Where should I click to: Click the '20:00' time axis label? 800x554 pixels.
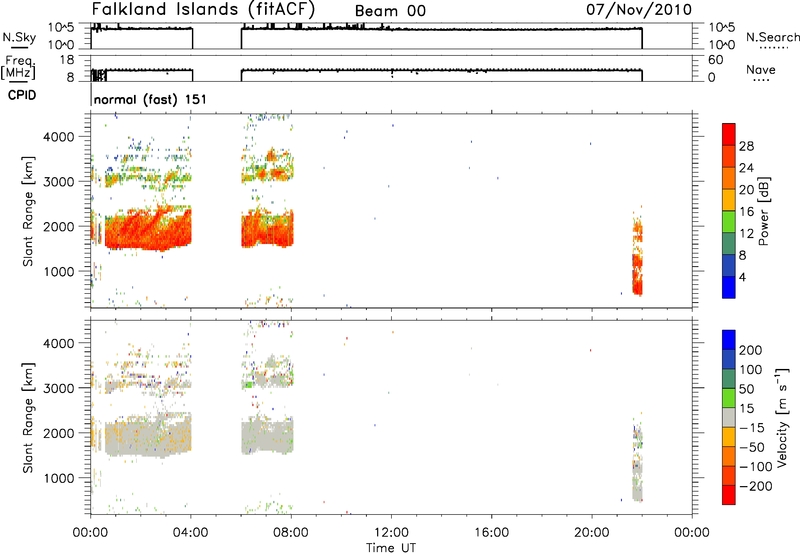[592, 533]
